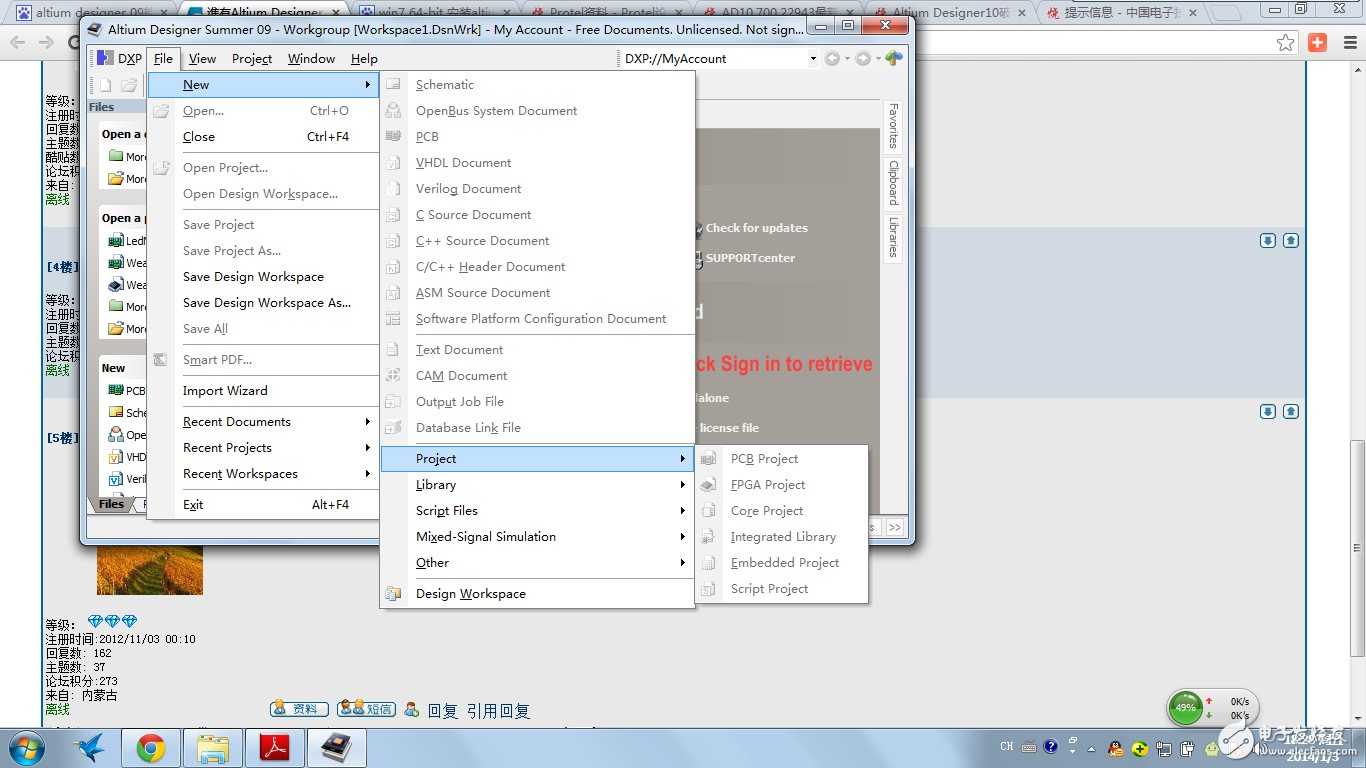1366x768 pixels.
Task: Click the Text Document page icon
Action: pos(393,350)
